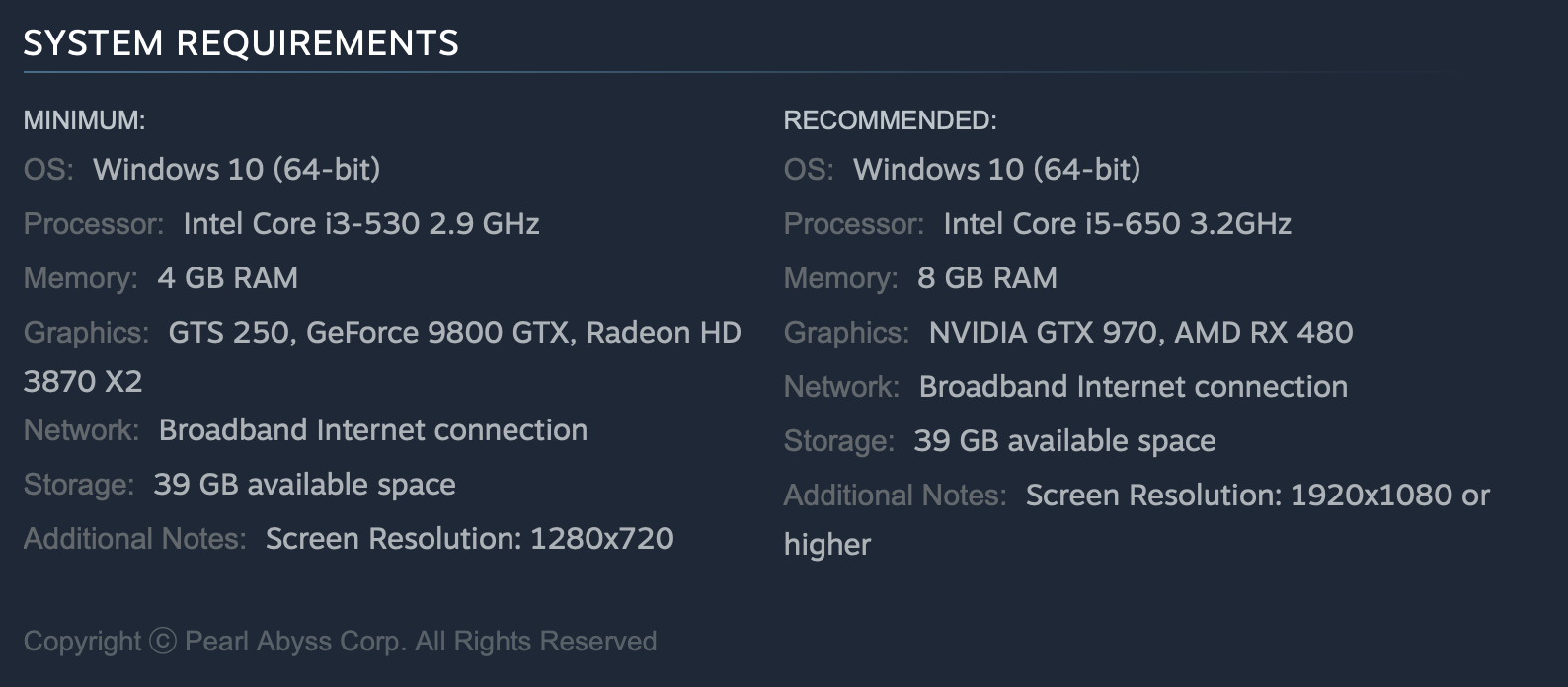Click the RECOMMENDED section label
This screenshot has height=687, width=1568.
(x=890, y=120)
